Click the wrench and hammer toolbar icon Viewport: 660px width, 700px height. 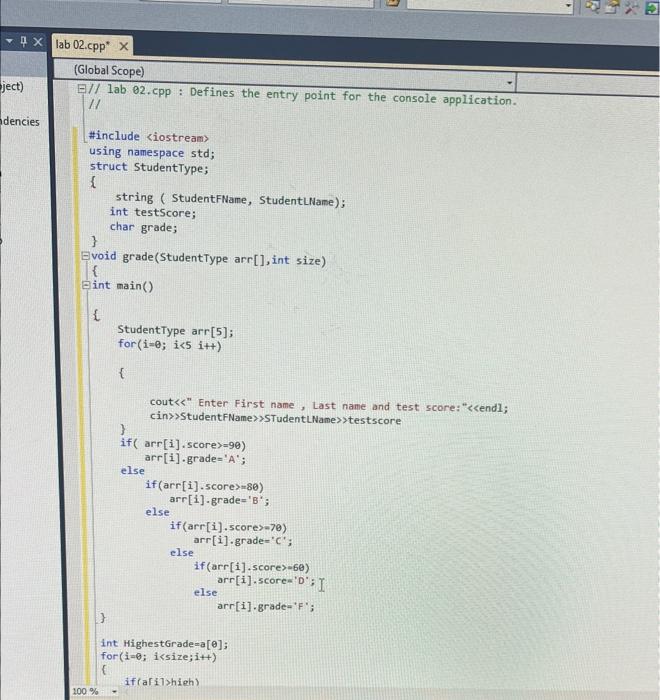click(631, 7)
